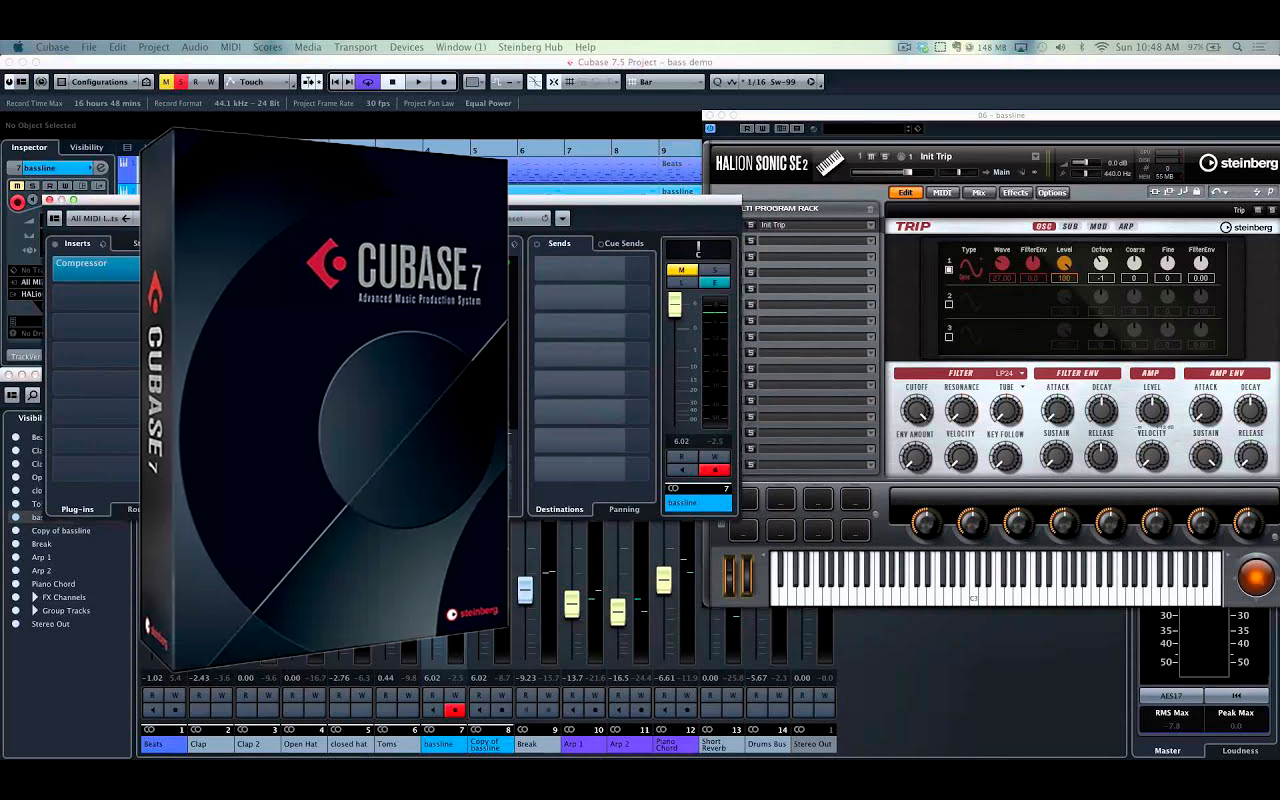Open the Project menu
Viewport: 1280px width, 800px height.
tap(154, 47)
